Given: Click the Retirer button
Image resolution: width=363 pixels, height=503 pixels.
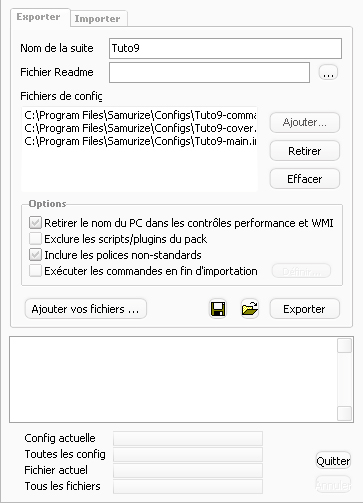Looking at the screenshot, I should point(305,151).
